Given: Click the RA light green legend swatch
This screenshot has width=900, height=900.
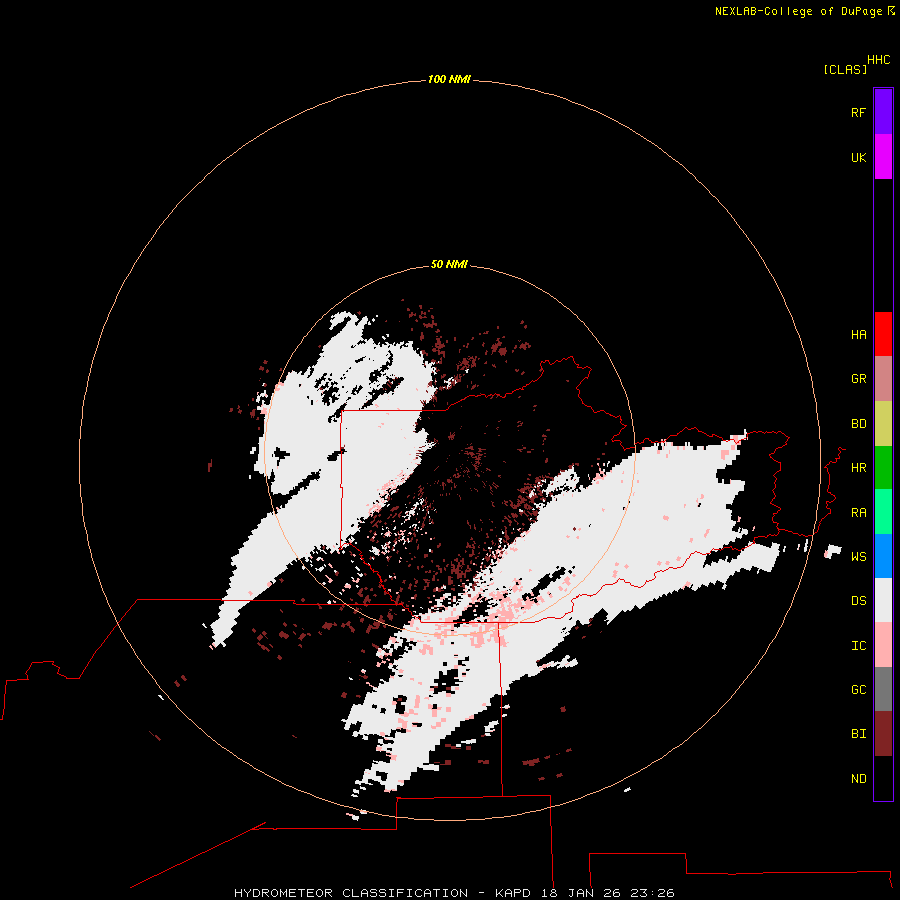Looking at the screenshot, I should [883, 512].
